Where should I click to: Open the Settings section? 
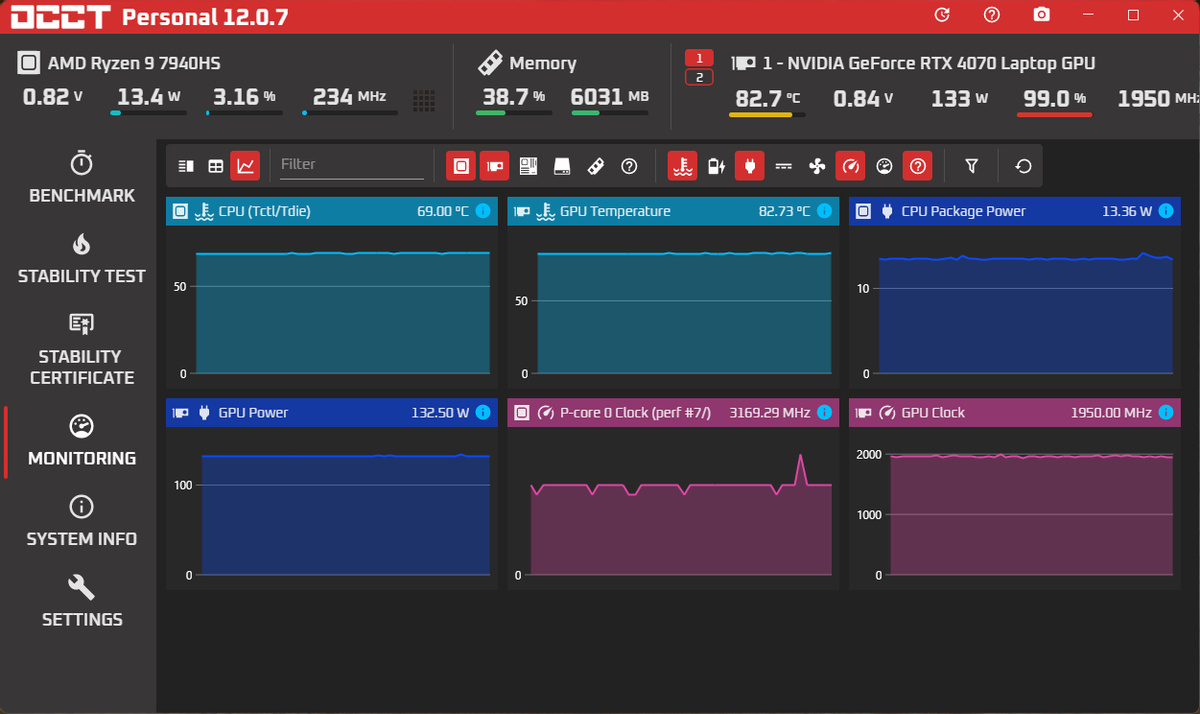(82, 602)
